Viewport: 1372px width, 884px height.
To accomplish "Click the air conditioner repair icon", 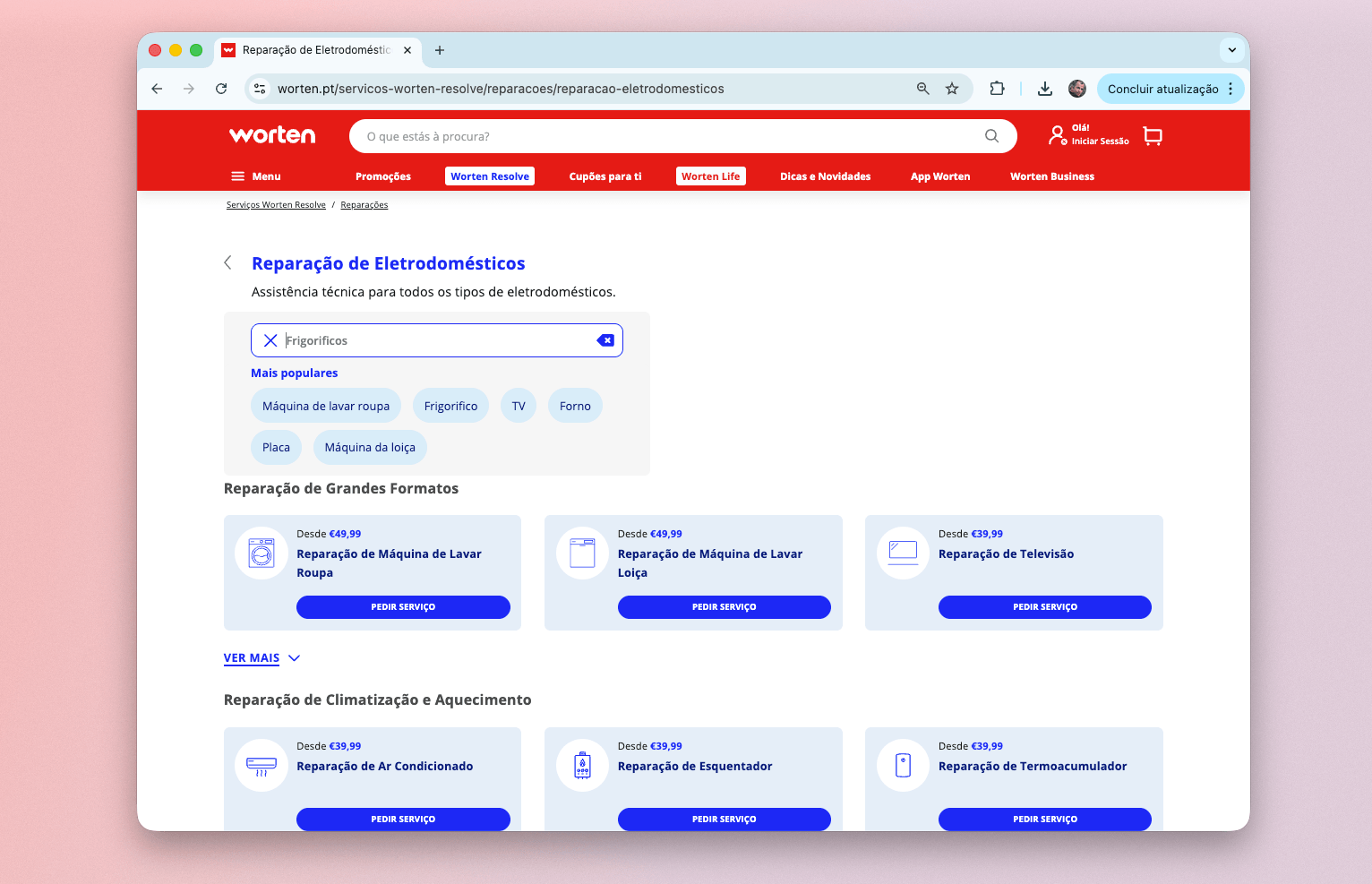I will (x=262, y=765).
